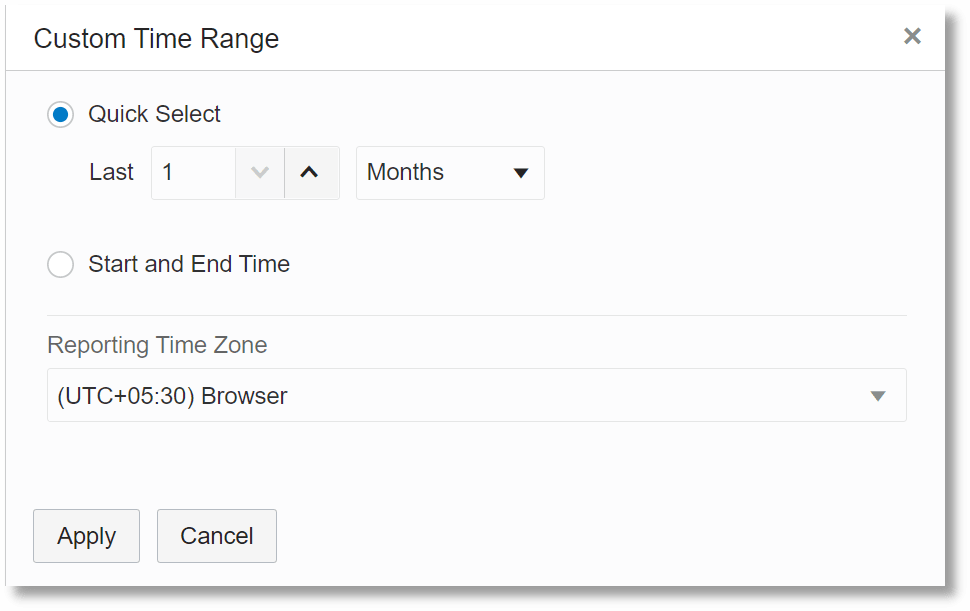Select the Start and End Time option
The width and height of the screenshot is (970, 611).
60,264
